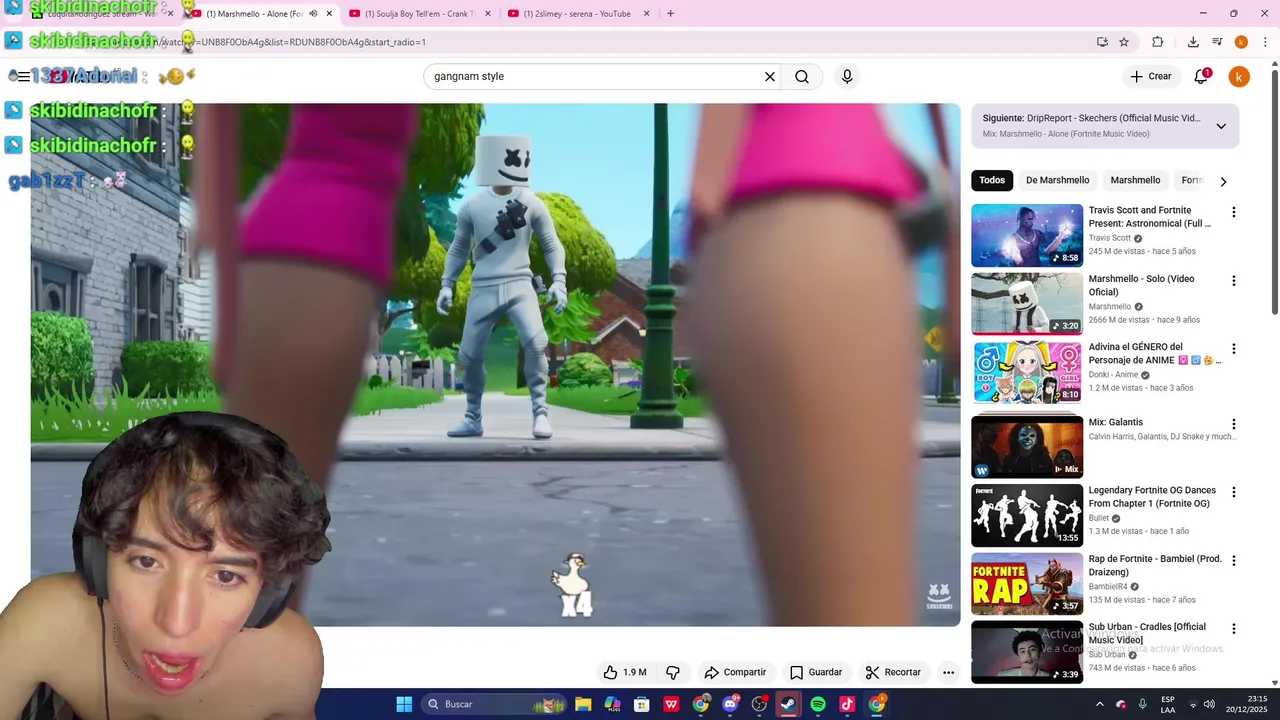Click the Mix: Galantis thumbnail

[1027, 447]
